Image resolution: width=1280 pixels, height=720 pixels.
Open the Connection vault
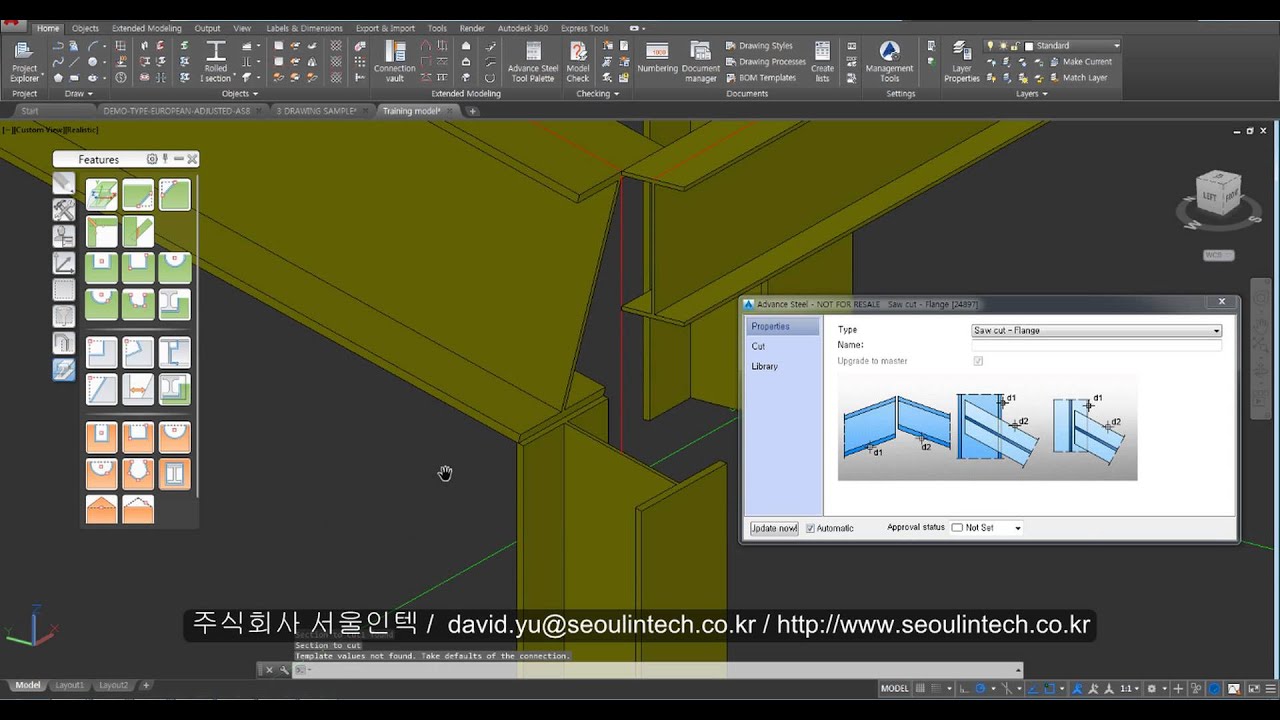coord(395,62)
